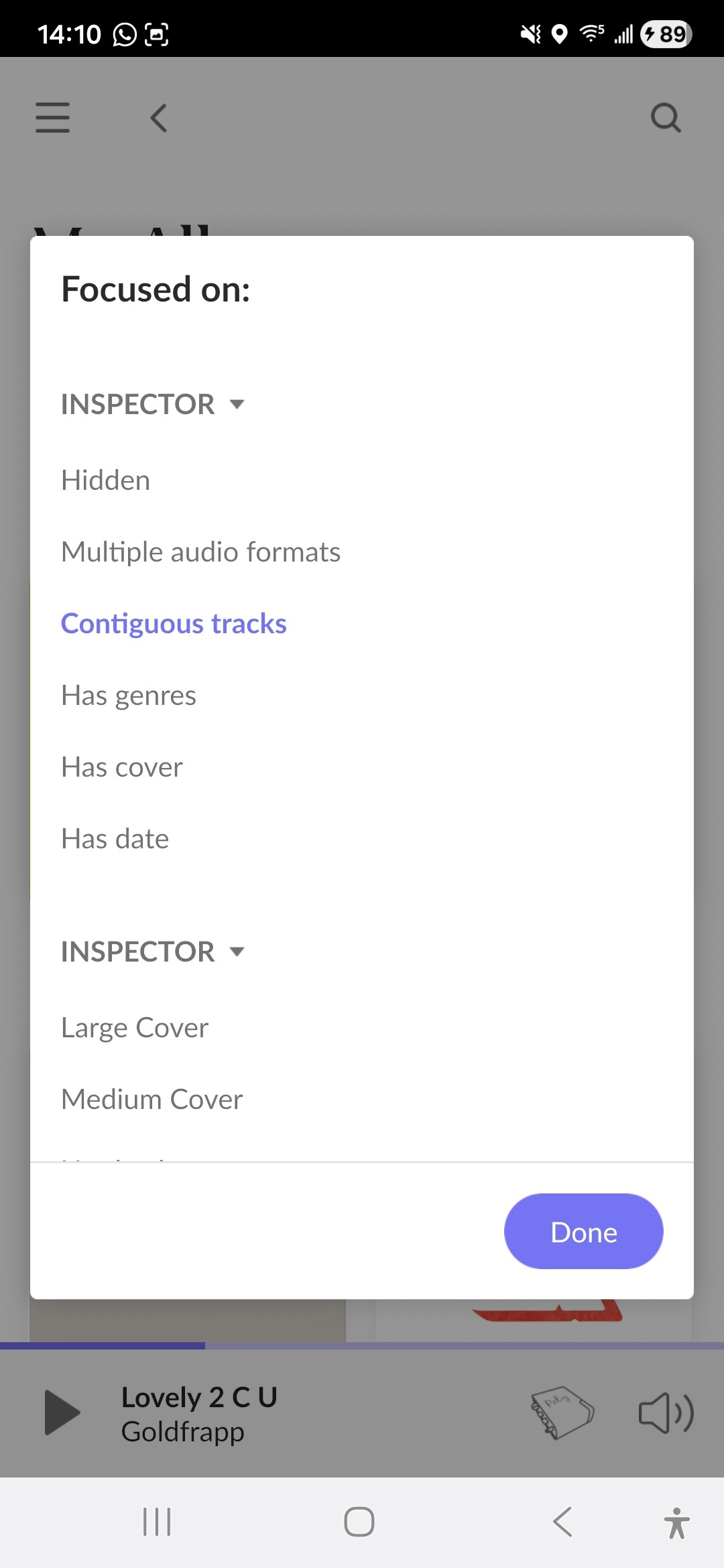Tap the back chevron in header
The image size is (724, 1568).
tap(159, 118)
